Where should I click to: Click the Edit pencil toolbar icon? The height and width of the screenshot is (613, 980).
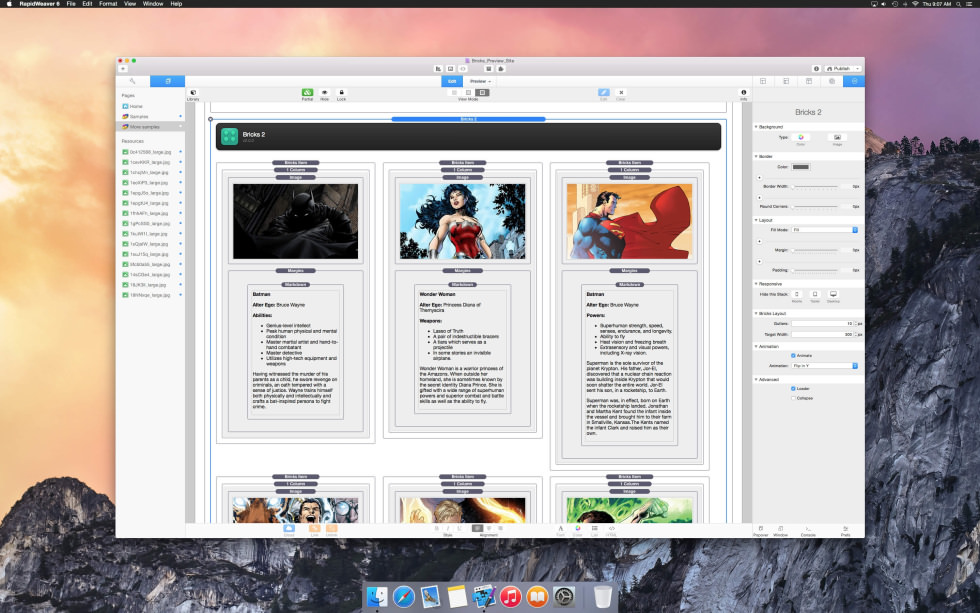[604, 92]
